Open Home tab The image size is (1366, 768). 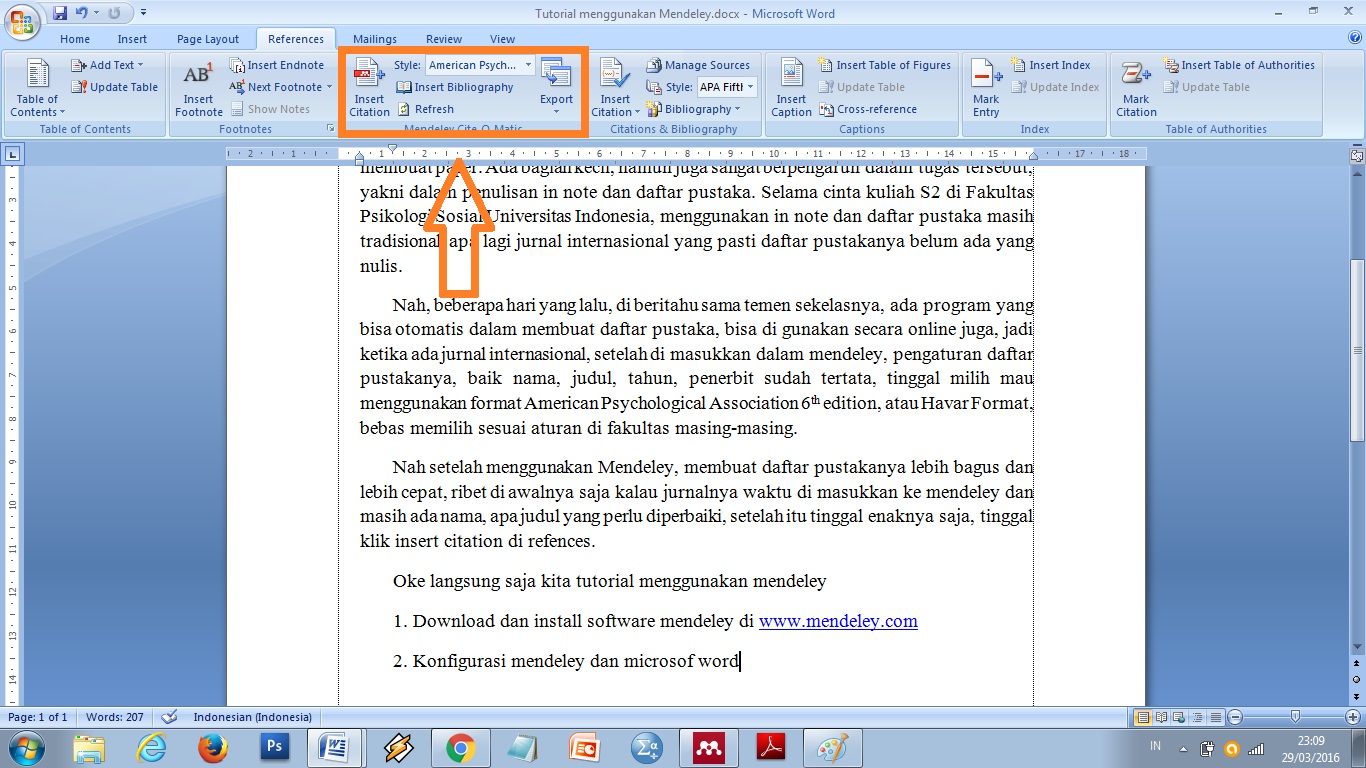click(75, 39)
